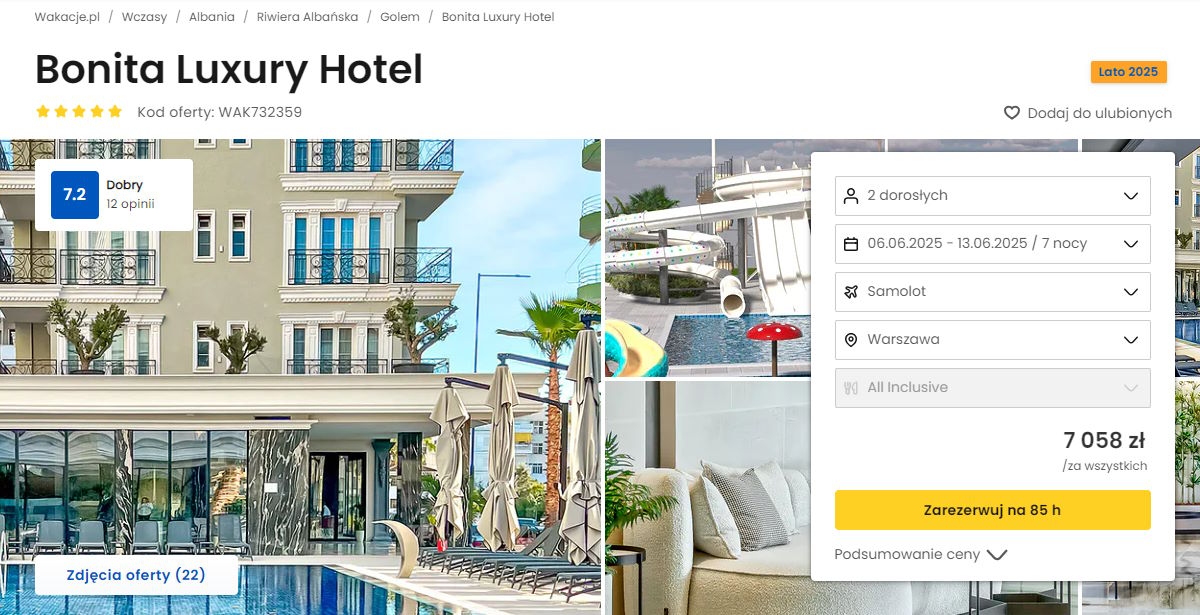Open the water slide photo thumbnail

coord(708,258)
